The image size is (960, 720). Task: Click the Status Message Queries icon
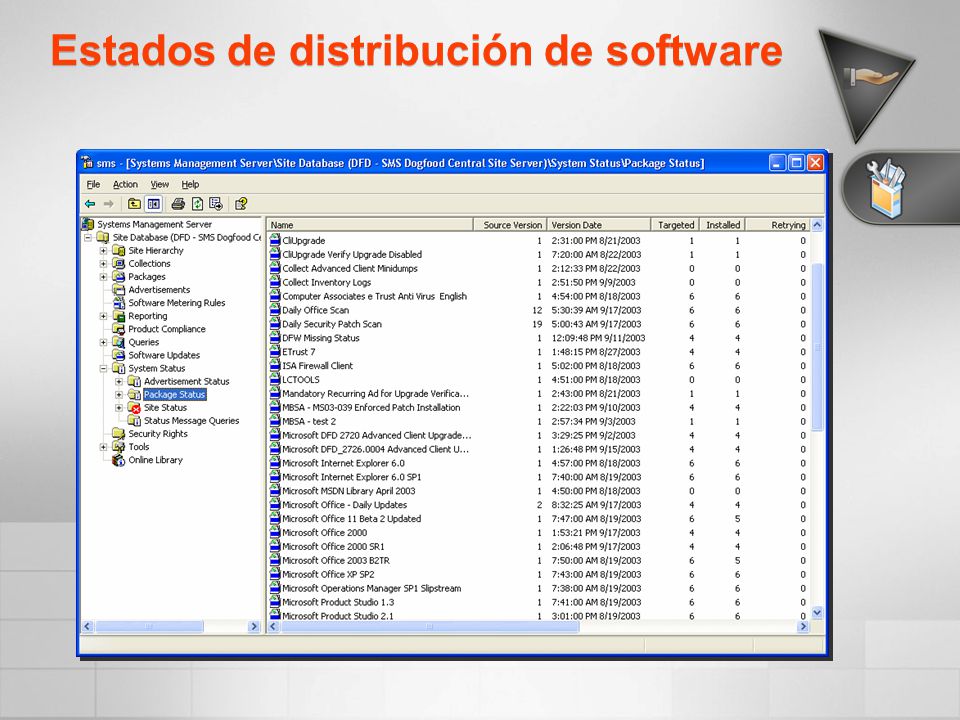(x=134, y=421)
